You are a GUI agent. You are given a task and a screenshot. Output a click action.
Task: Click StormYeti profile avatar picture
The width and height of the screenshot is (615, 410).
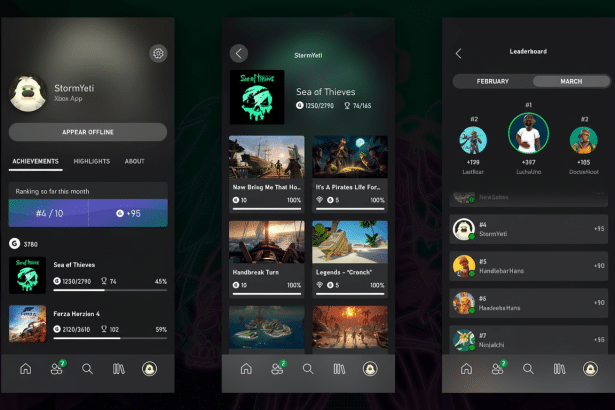[28, 93]
